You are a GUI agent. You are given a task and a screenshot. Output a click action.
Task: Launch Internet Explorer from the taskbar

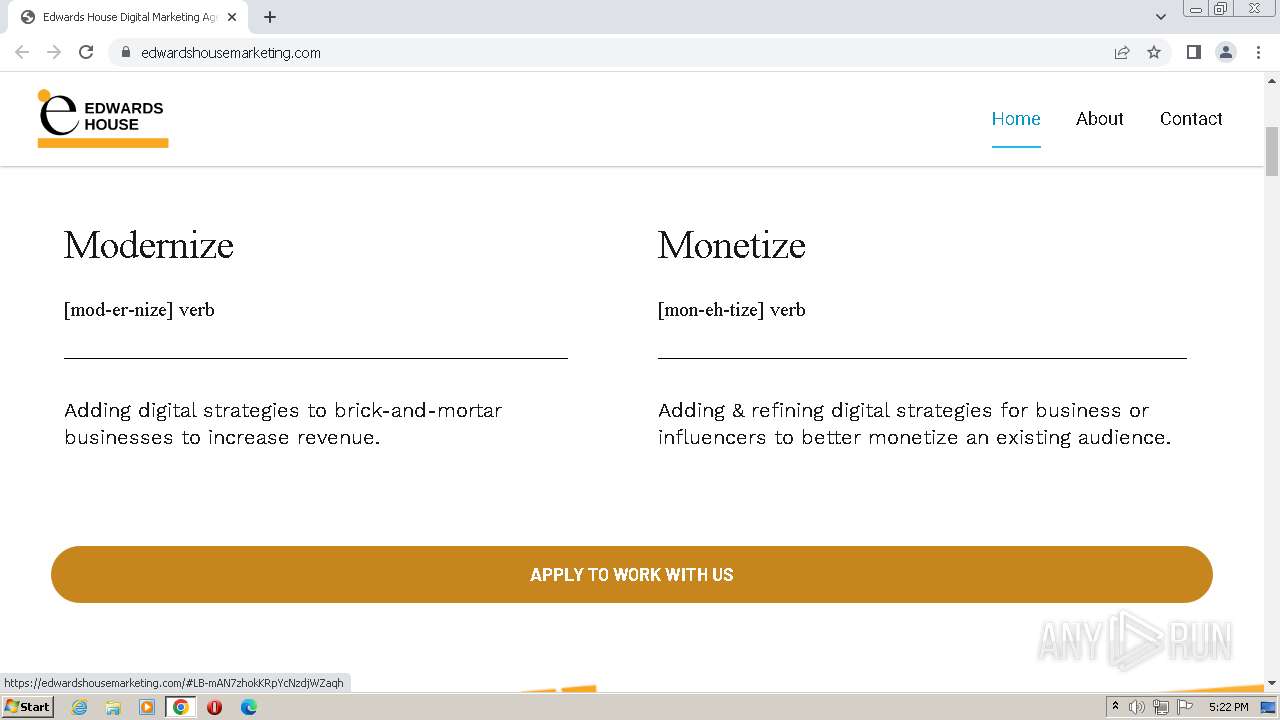tap(79, 707)
